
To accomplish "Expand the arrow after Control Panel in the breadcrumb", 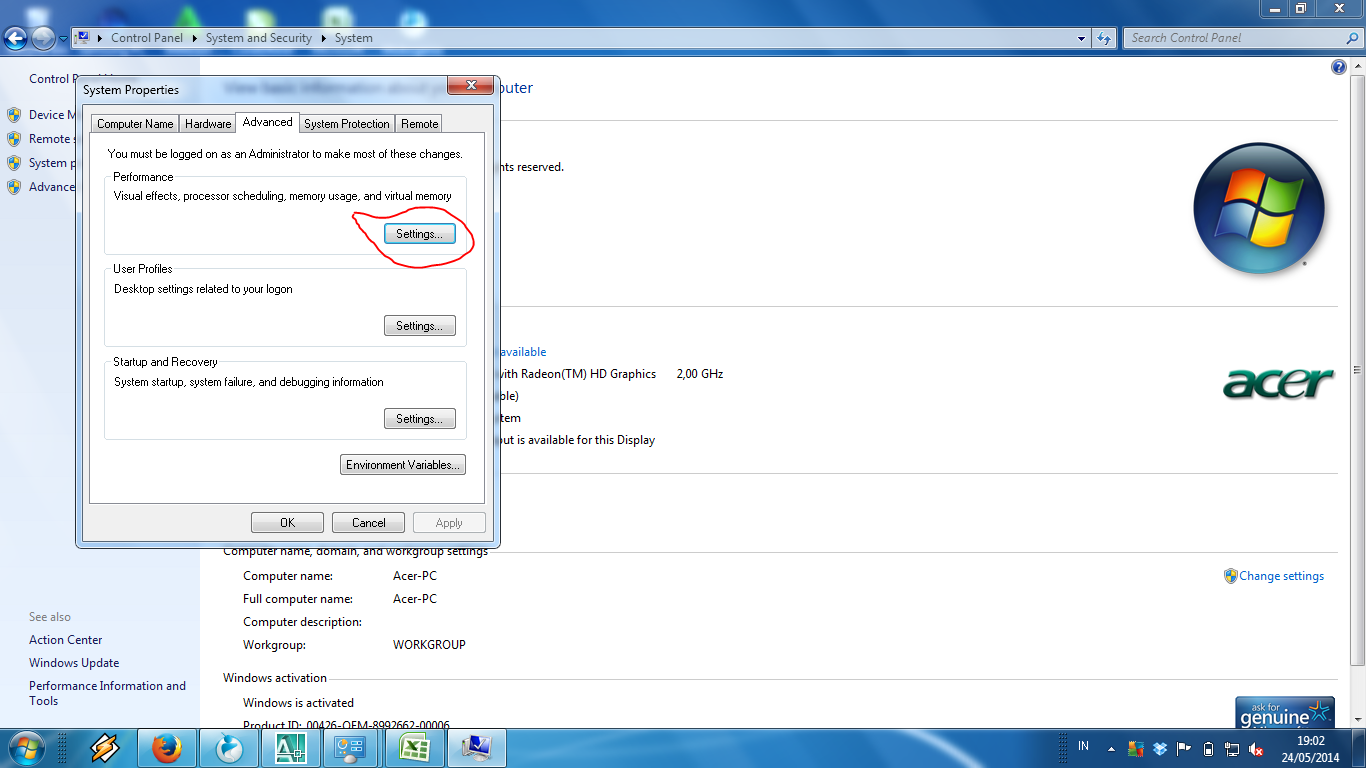I will [x=195, y=38].
